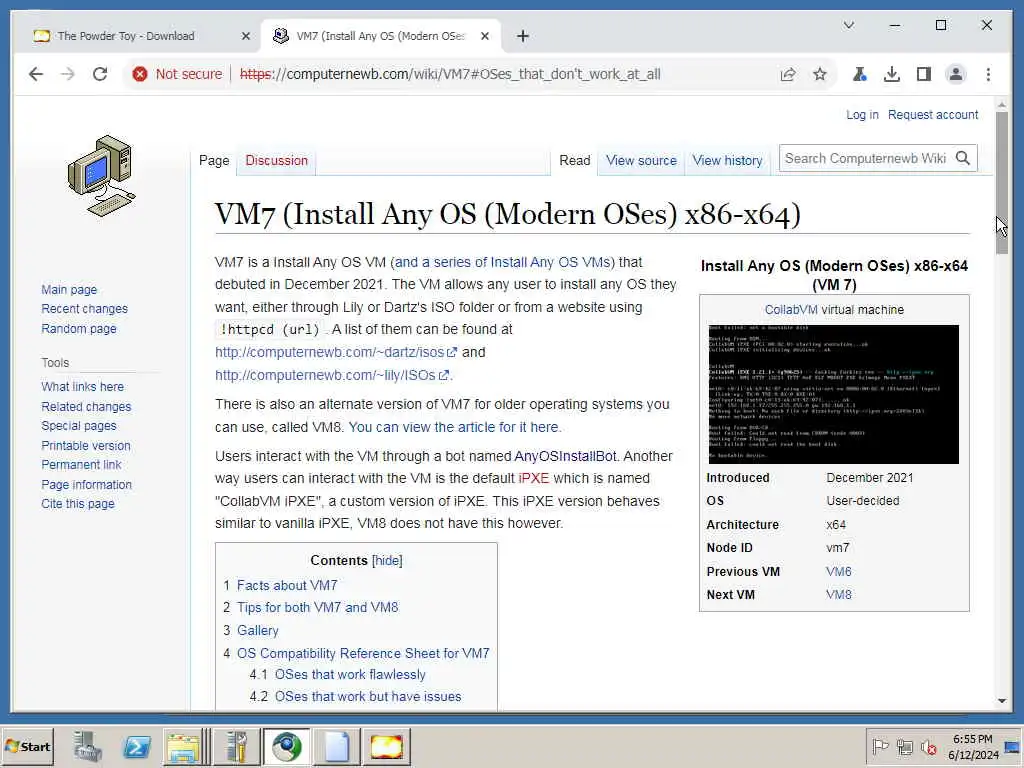Click the muted volume tray icon
The height and width of the screenshot is (768, 1024).
[x=928, y=747]
